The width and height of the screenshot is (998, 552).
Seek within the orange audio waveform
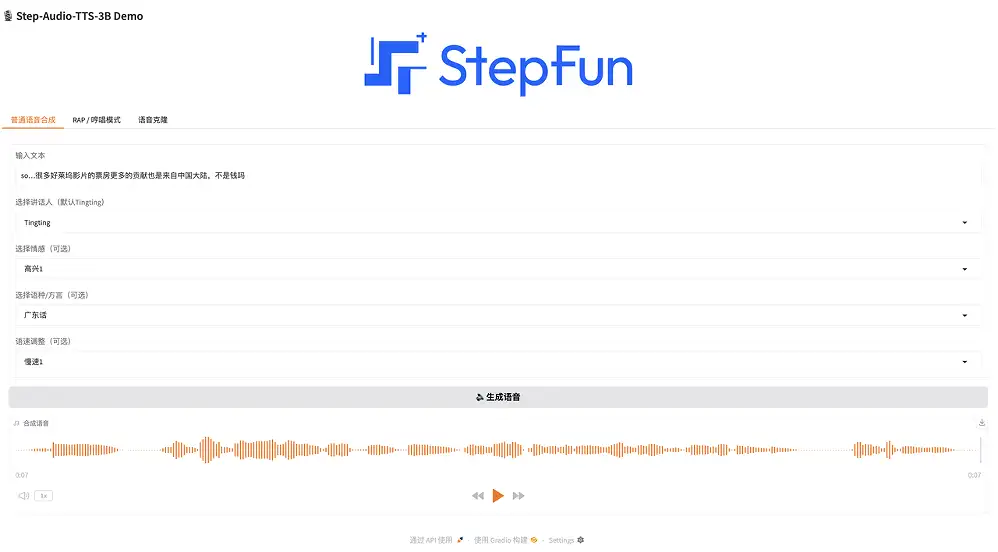click(497, 449)
